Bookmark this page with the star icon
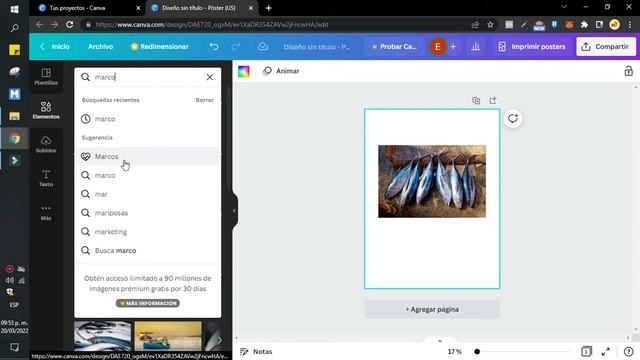Image resolution: width=640 pixels, height=360 pixels. 490,24
